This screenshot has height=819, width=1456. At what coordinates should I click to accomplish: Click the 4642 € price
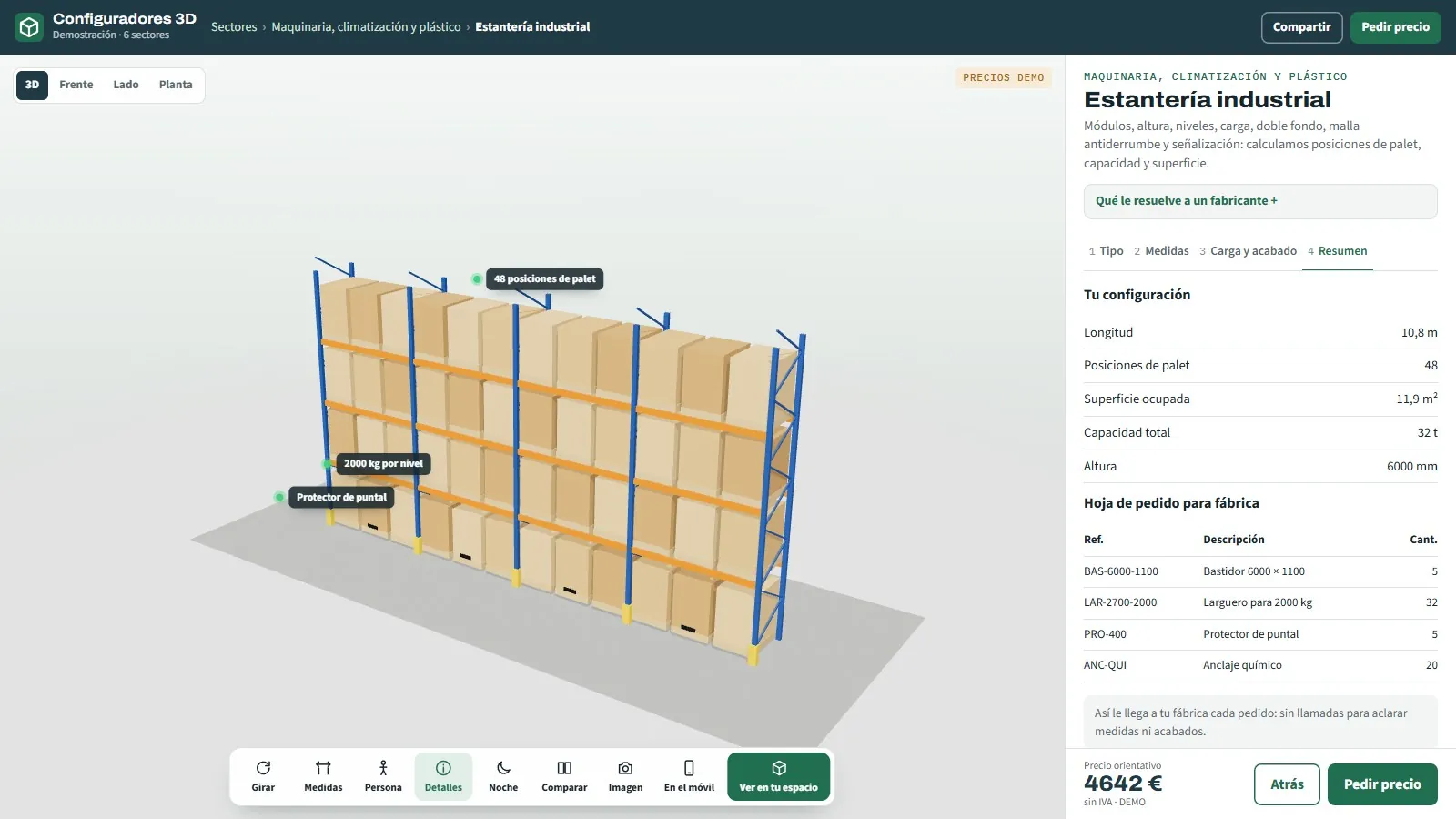tap(1123, 784)
